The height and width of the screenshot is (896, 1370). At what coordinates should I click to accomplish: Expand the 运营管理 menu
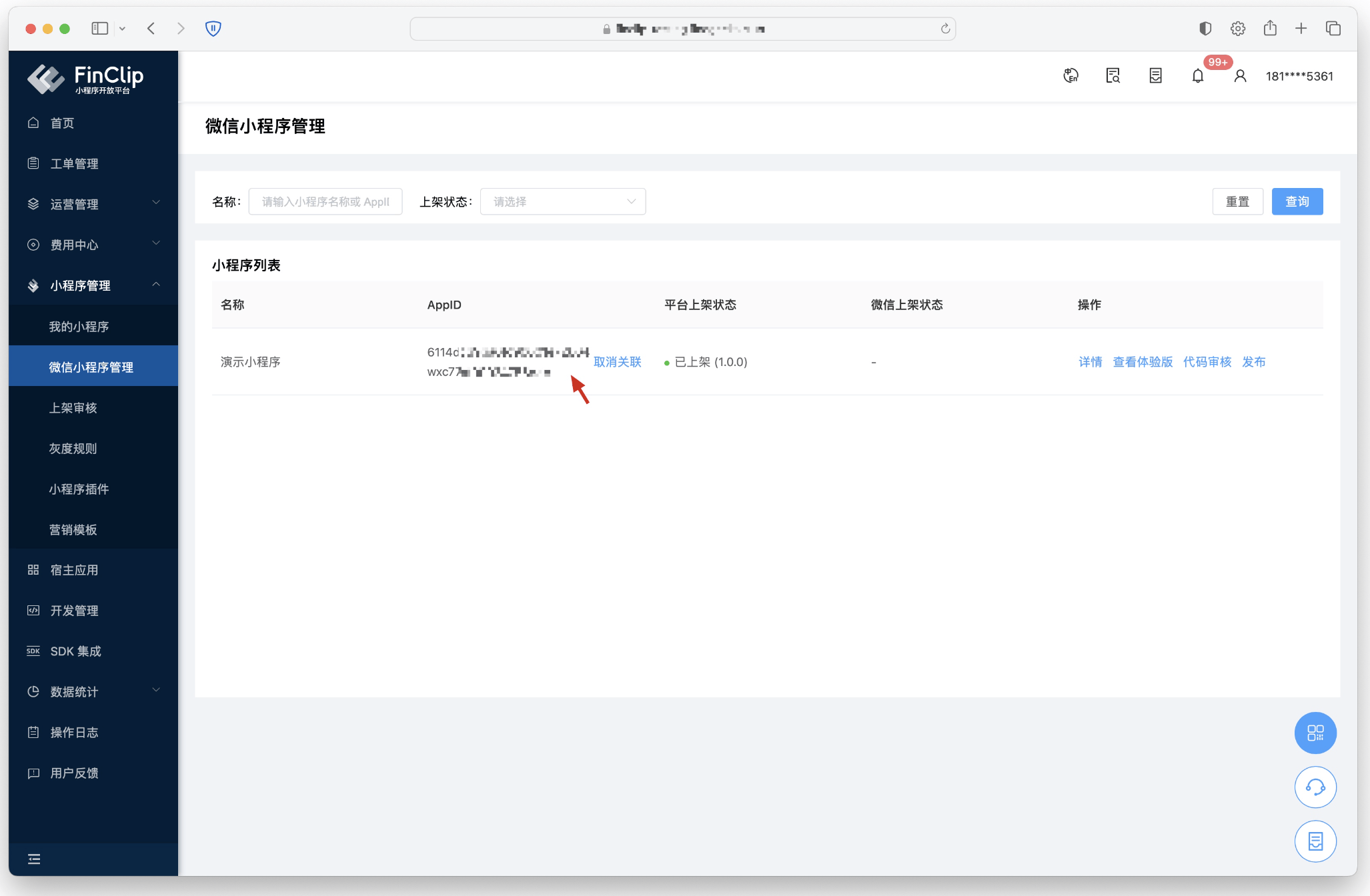[x=93, y=204]
